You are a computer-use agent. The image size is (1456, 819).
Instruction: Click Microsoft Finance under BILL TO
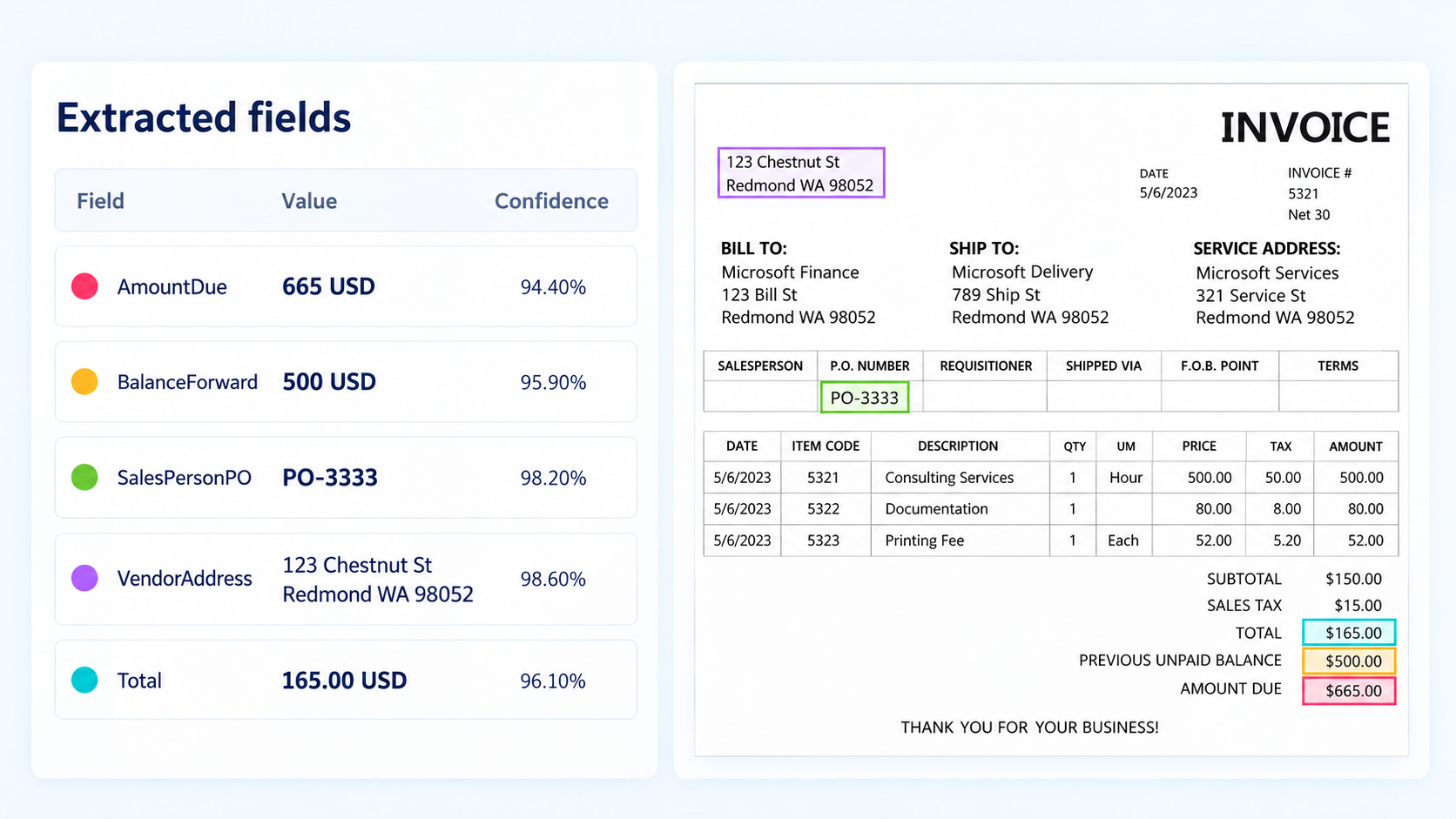pyautogui.click(x=790, y=272)
